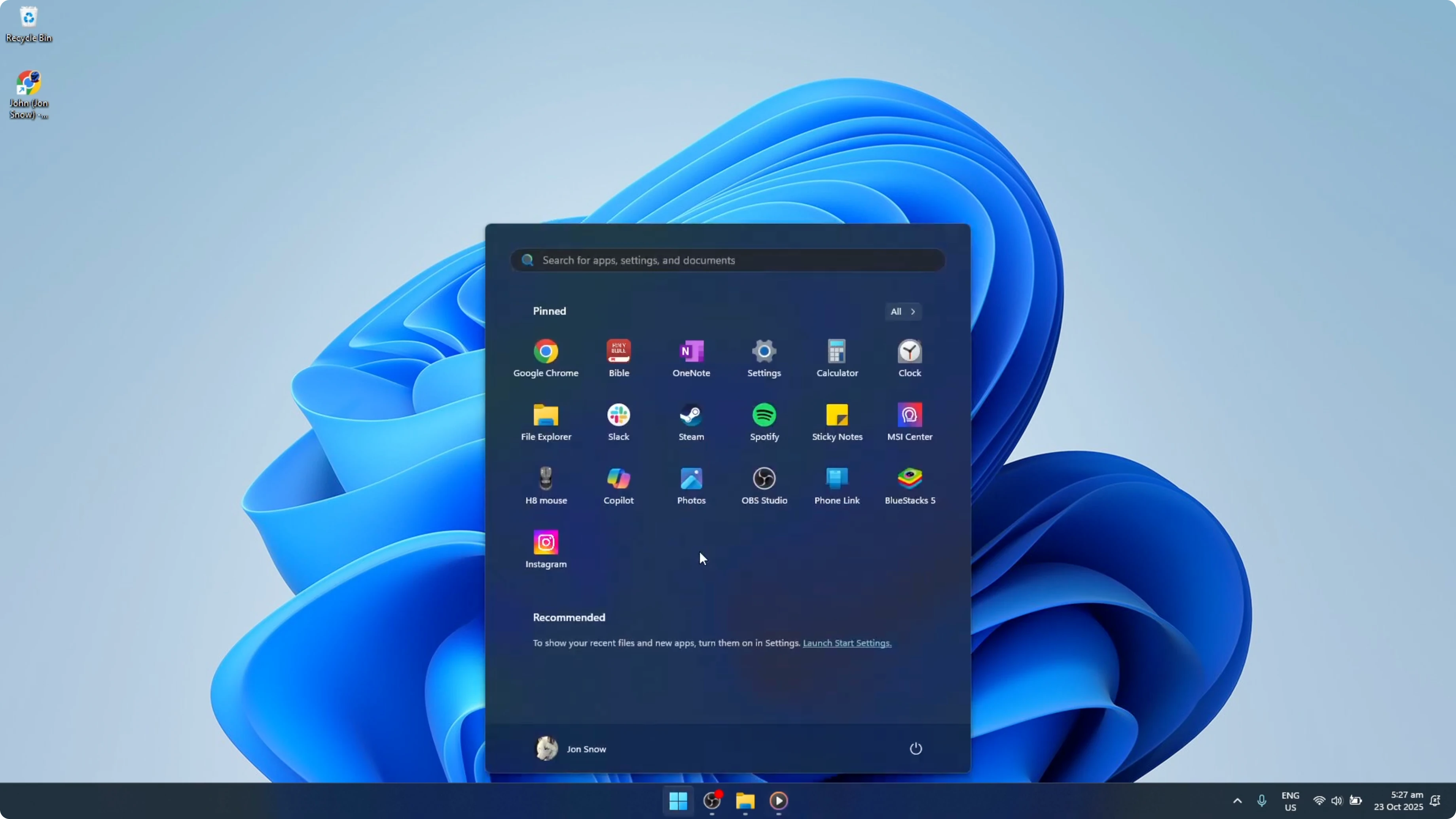Image resolution: width=1456 pixels, height=819 pixels.
Task: Launch MSI Center
Action: pyautogui.click(x=910, y=422)
